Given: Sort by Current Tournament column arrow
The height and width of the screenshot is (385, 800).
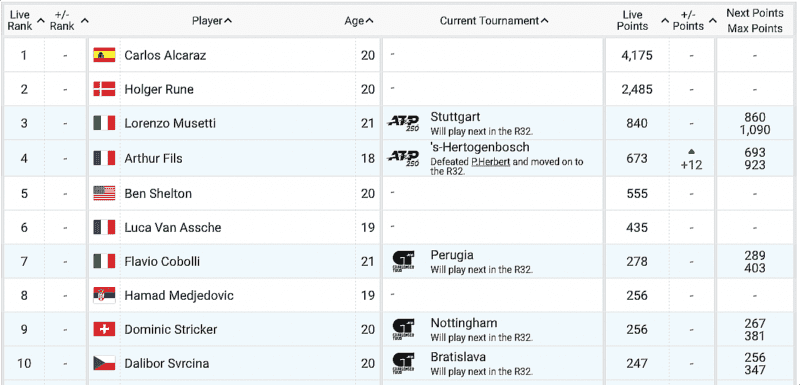Looking at the screenshot, I should click(x=544, y=21).
